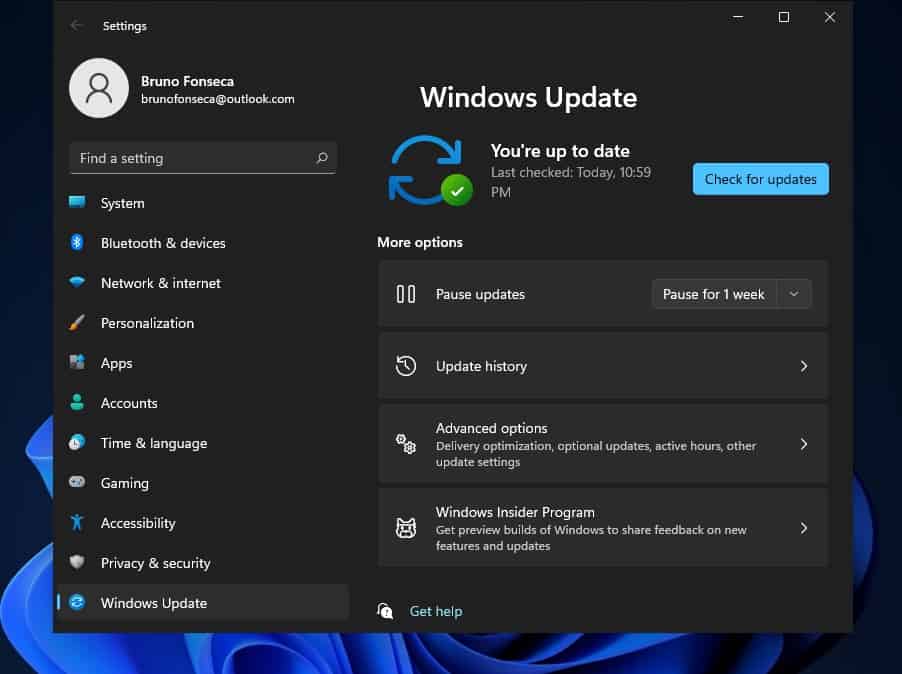The height and width of the screenshot is (674, 902).
Task: Close the Settings window
Action: (830, 17)
